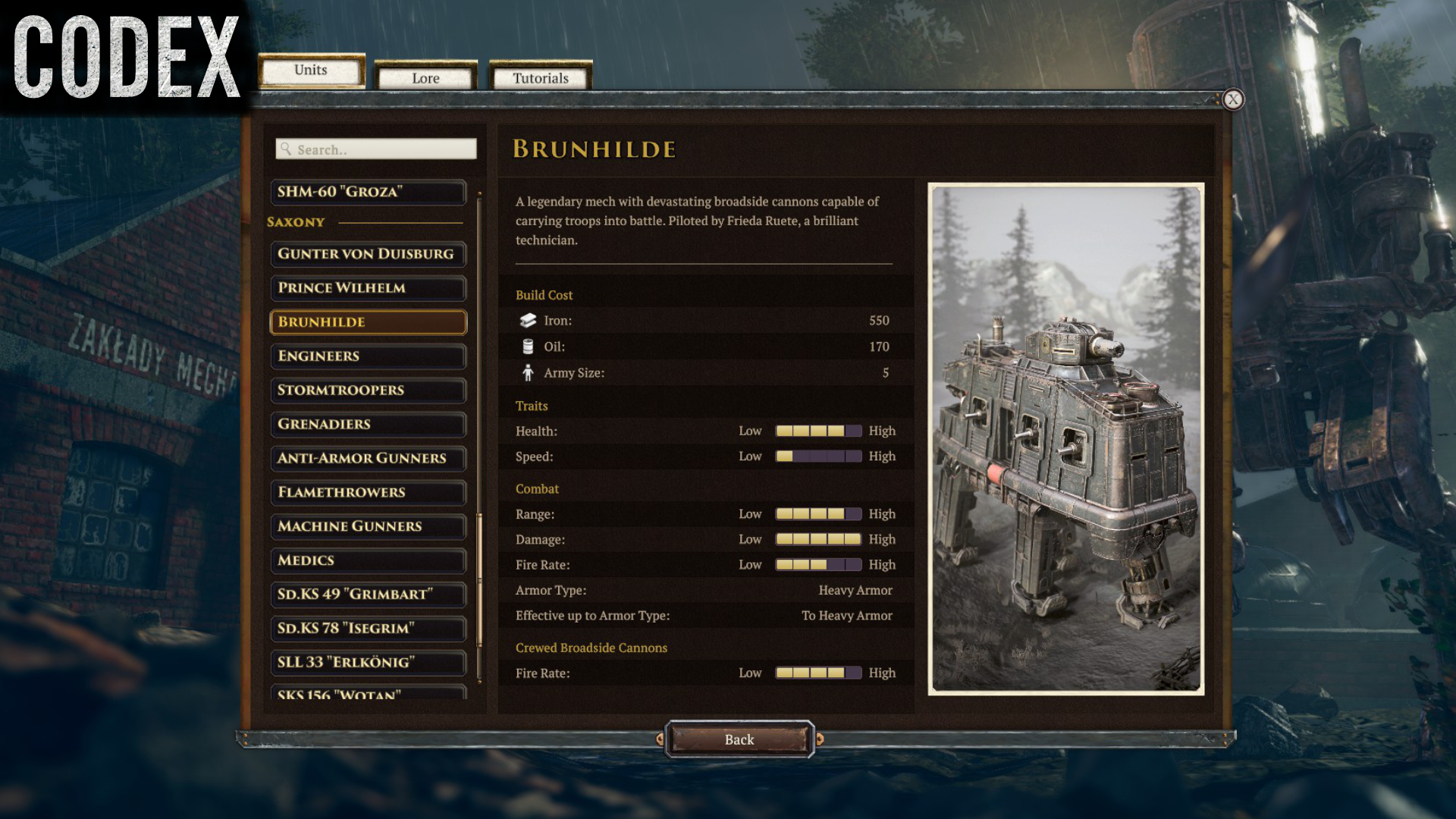Viewport: 1456px width, 819px height.
Task: Click the Brunhilde mech portrait image
Action: tap(1066, 439)
